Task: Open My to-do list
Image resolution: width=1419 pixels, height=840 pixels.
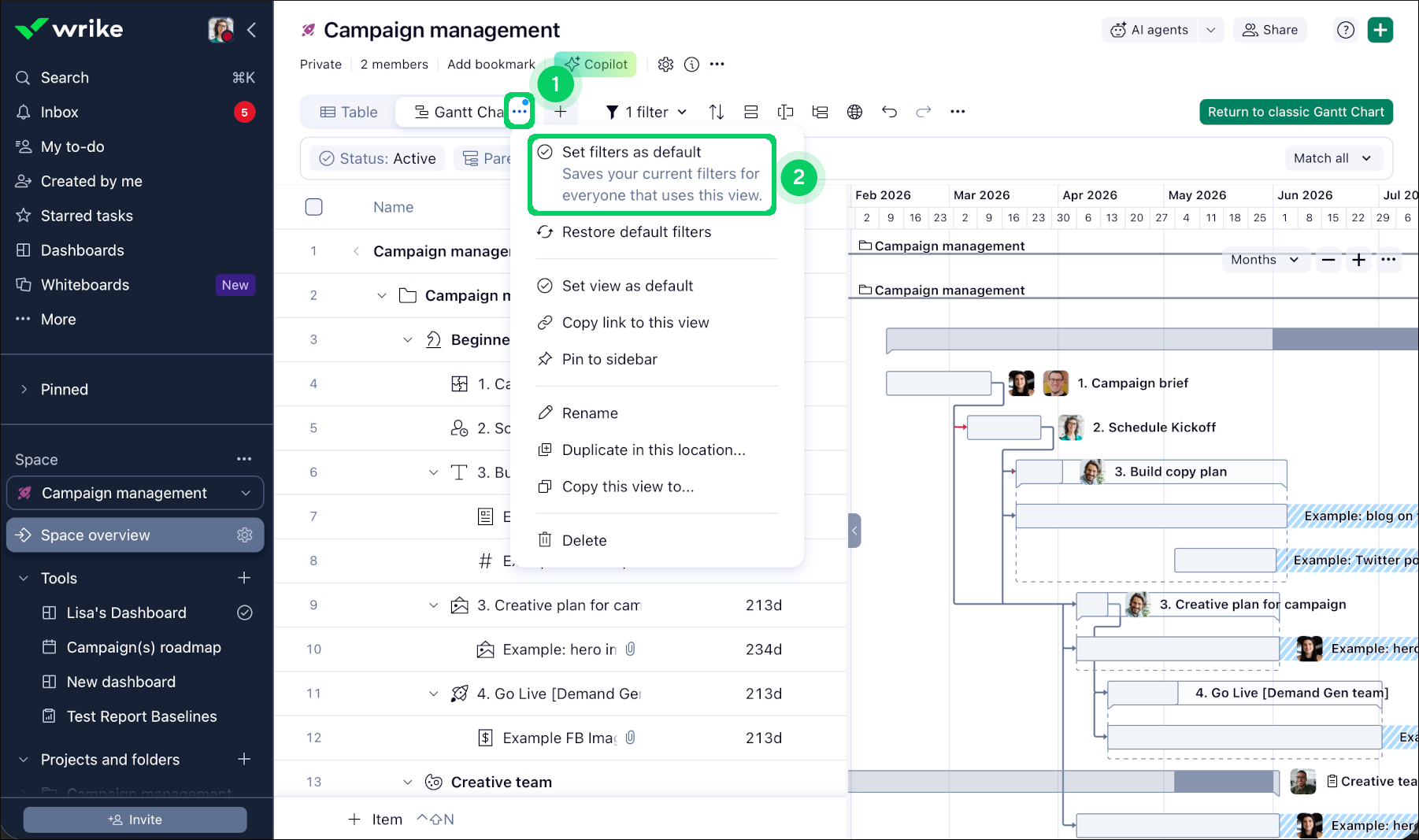Action: (135, 146)
